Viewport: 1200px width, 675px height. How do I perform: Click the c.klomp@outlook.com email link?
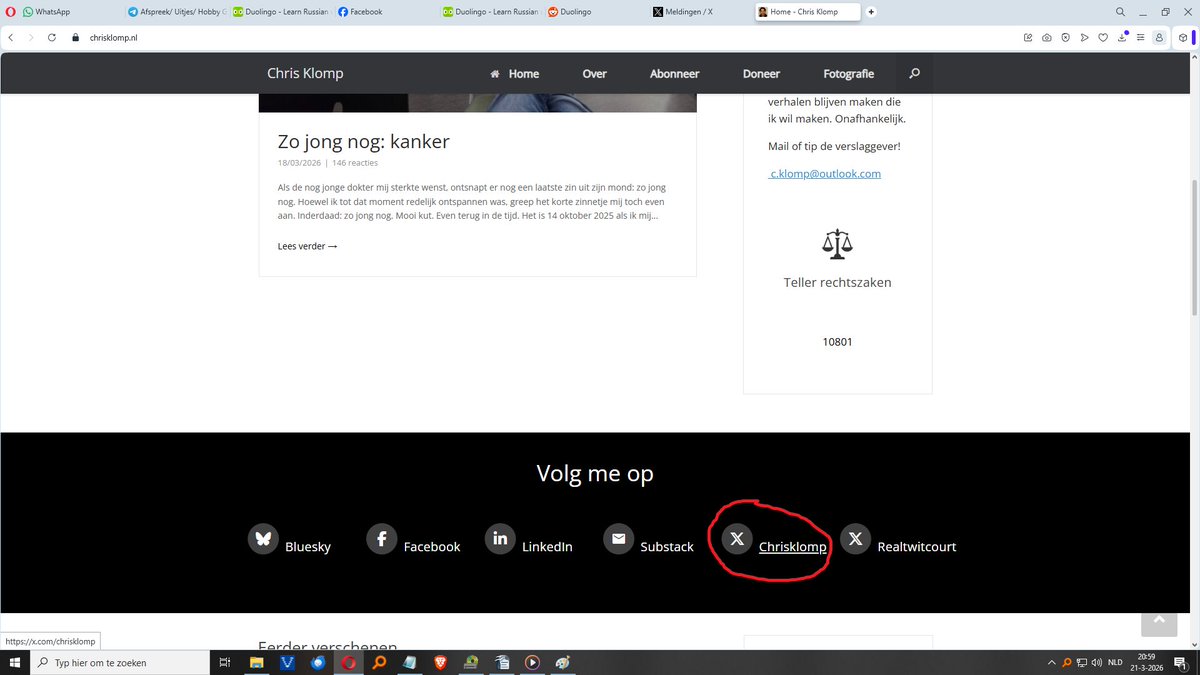pyautogui.click(x=825, y=173)
